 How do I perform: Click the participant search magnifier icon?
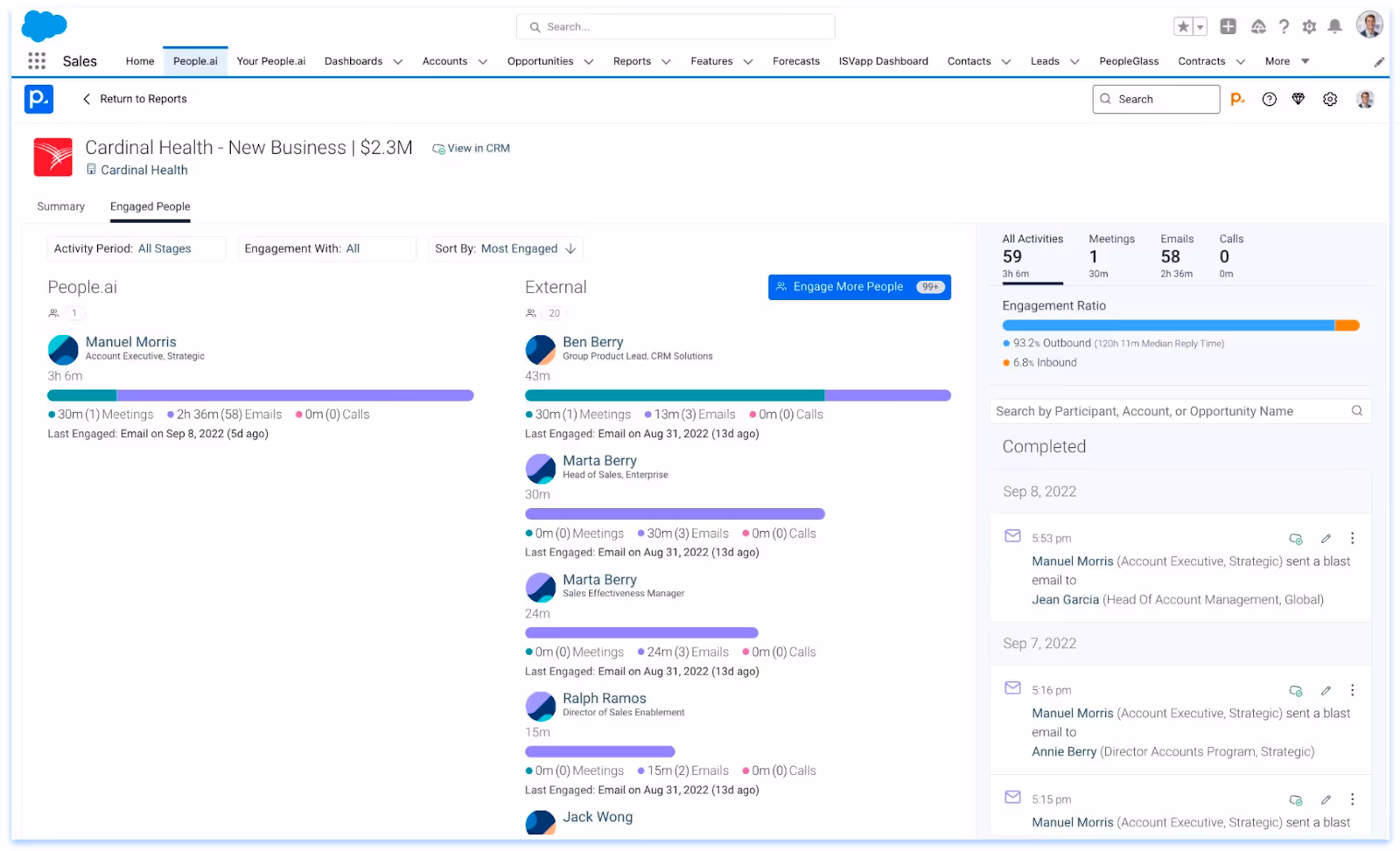pos(1357,411)
